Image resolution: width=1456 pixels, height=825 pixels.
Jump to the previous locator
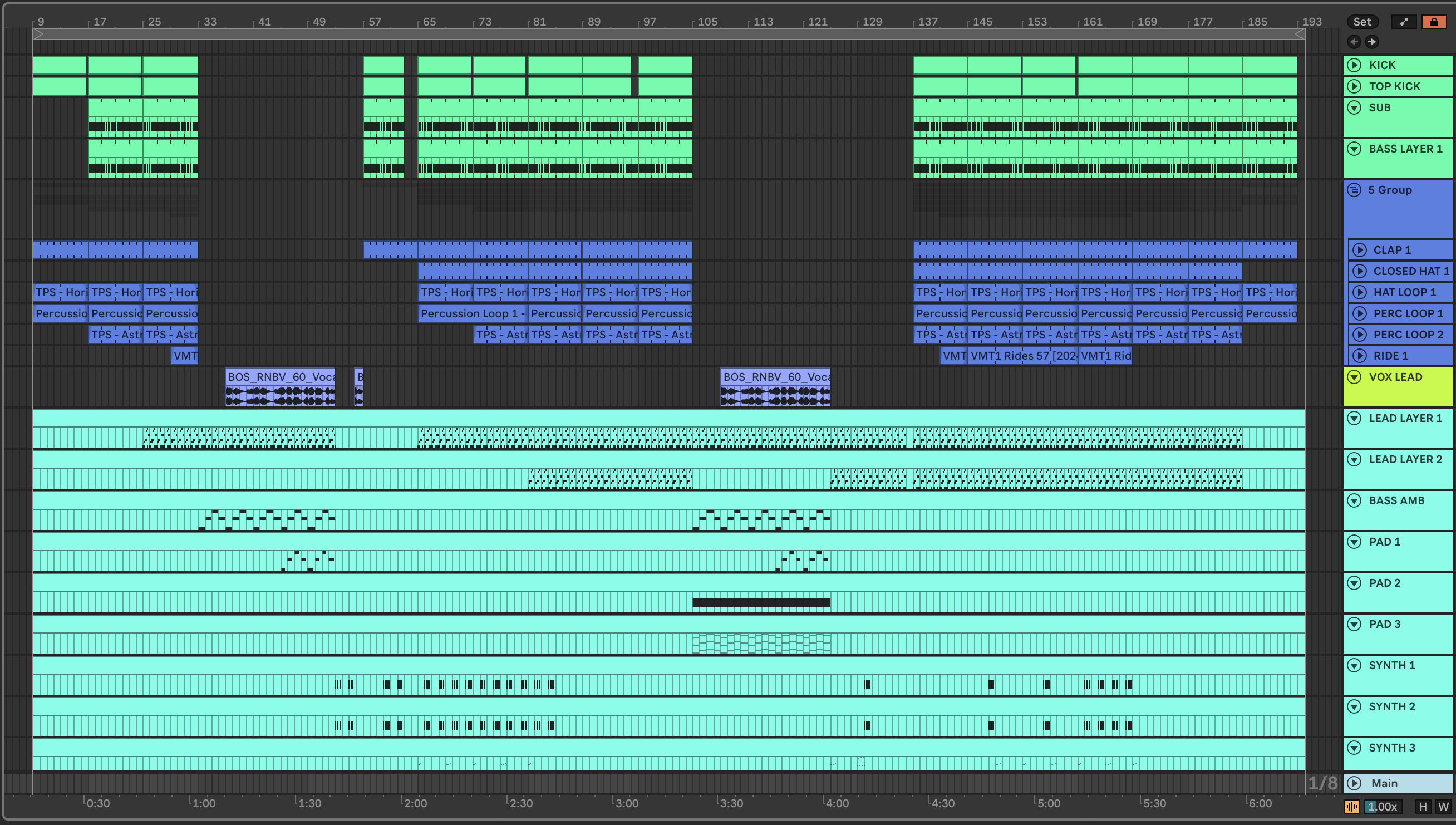pyautogui.click(x=1354, y=41)
